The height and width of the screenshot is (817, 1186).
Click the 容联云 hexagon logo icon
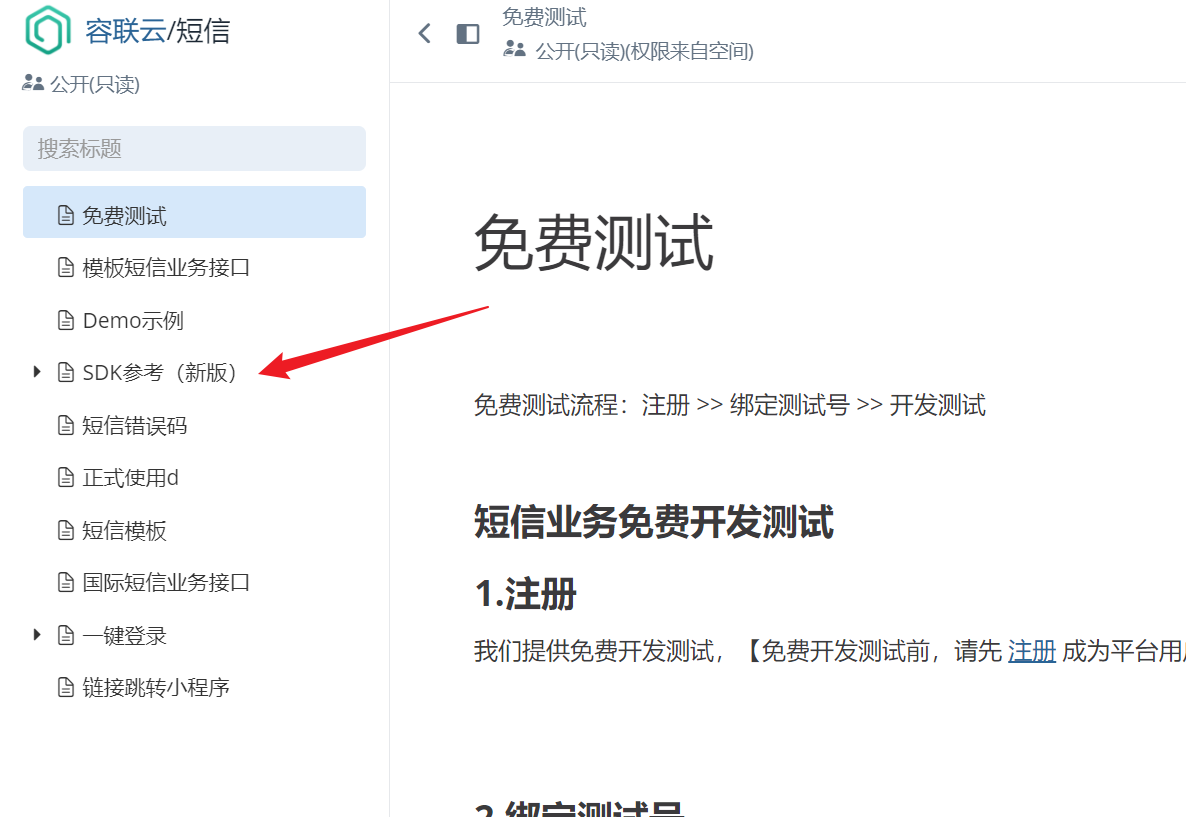coord(48,30)
